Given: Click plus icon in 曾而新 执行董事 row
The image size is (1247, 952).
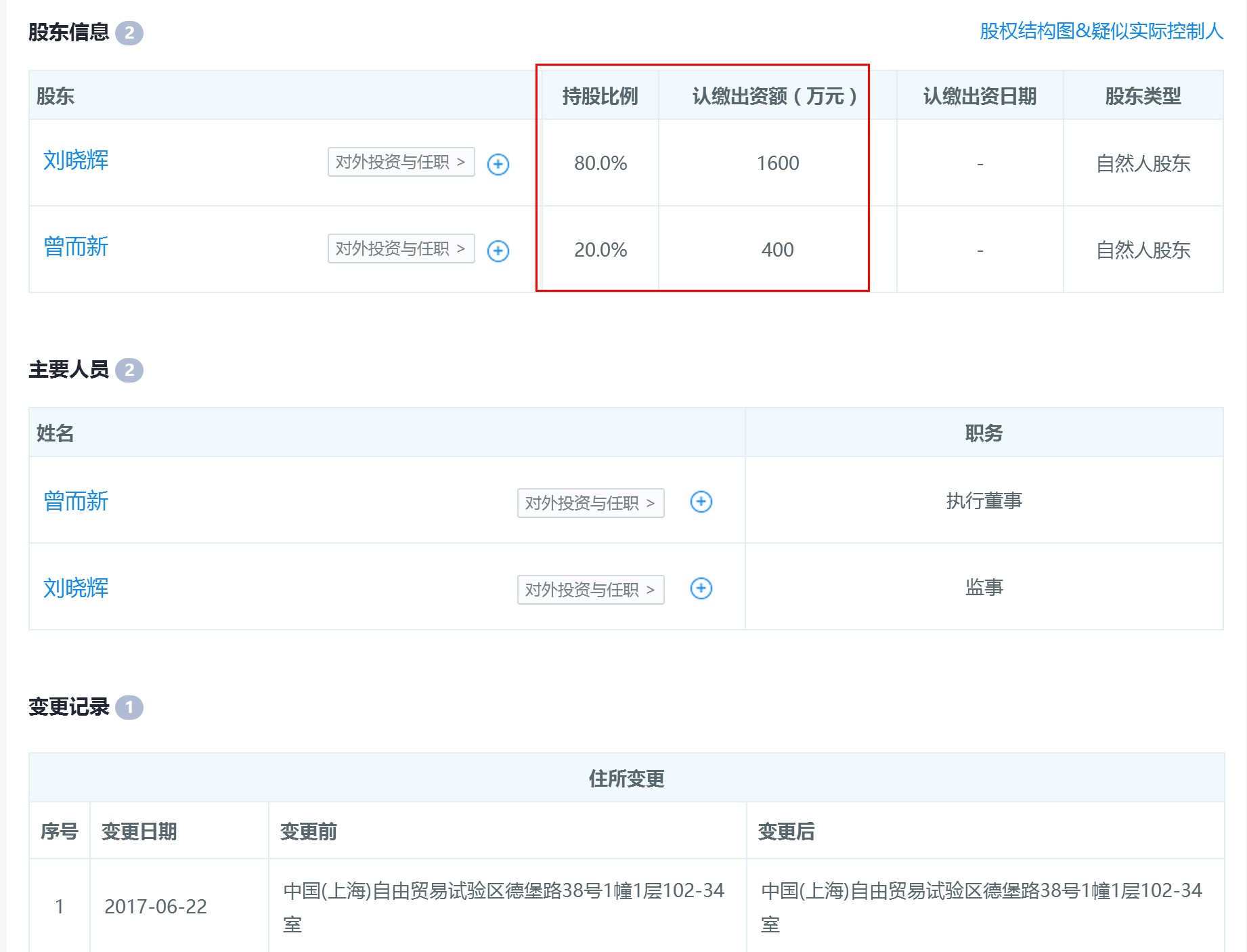Looking at the screenshot, I should pos(701,502).
